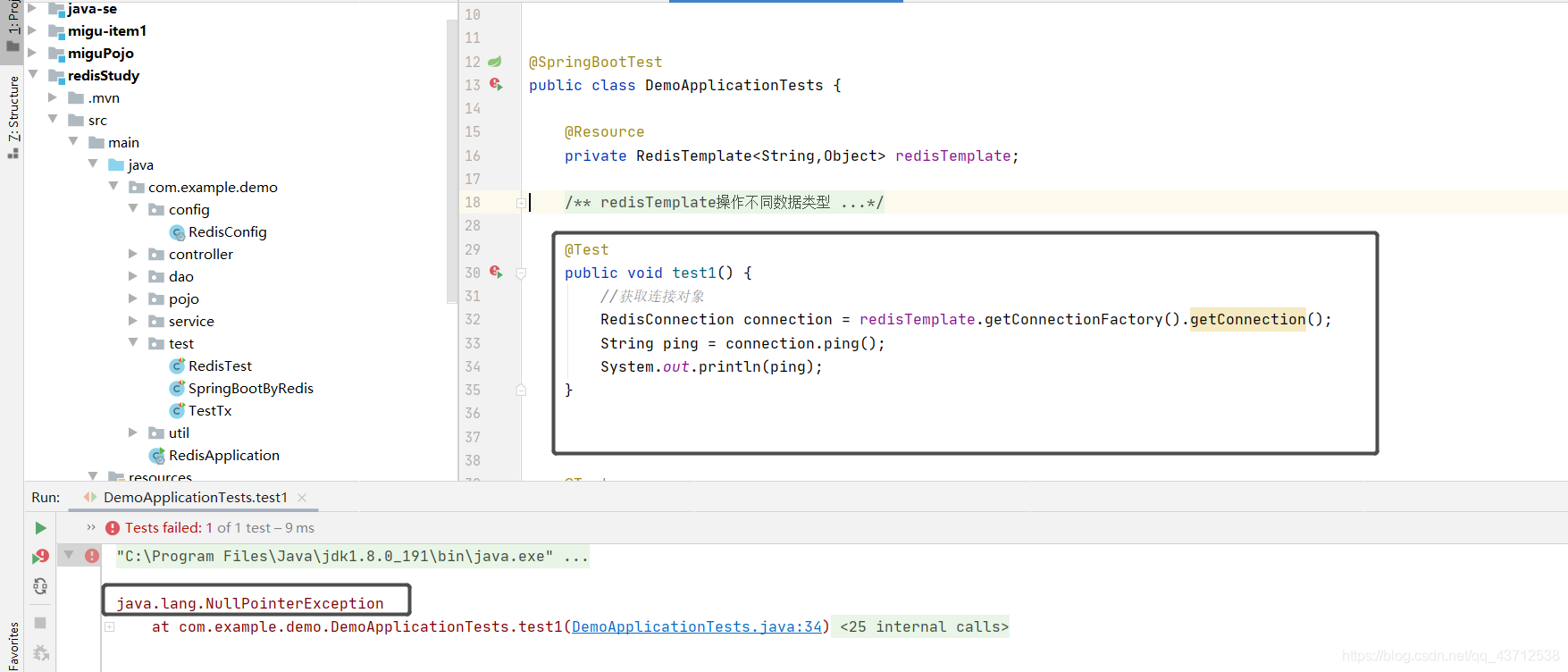
Task: Collapse the test1 method fold marker
Action: coord(521,273)
